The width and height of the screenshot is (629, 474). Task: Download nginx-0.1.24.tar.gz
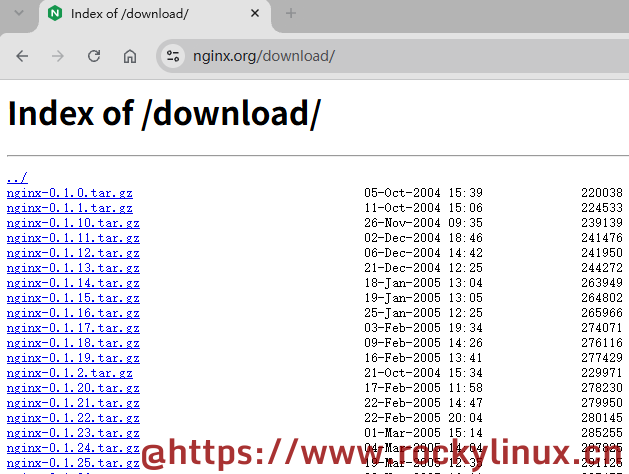pos(73,448)
